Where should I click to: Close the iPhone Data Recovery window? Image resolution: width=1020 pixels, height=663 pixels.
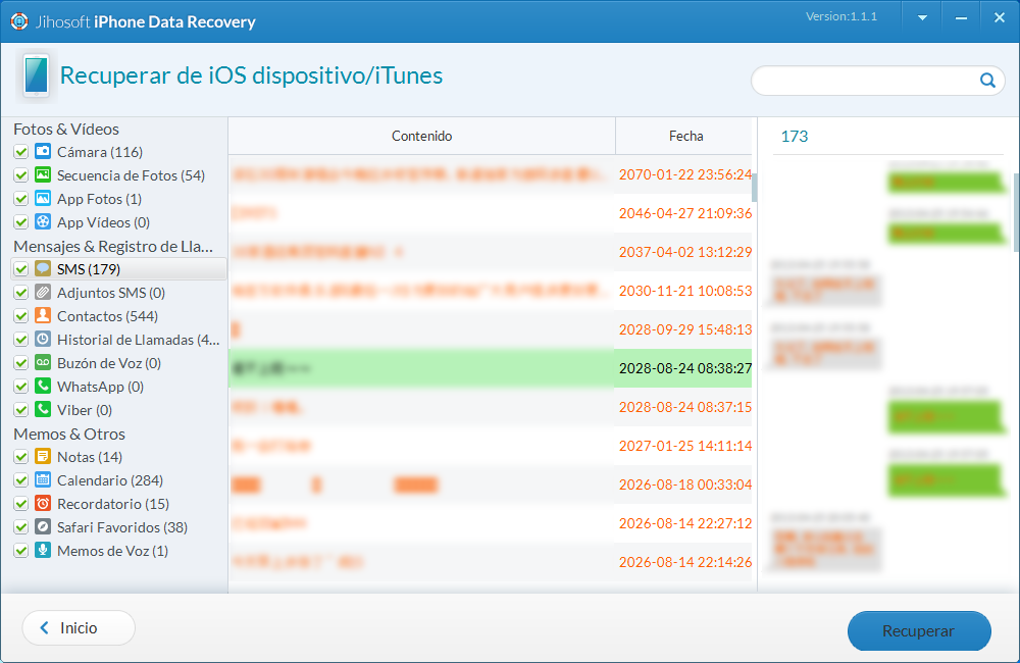coord(999,18)
